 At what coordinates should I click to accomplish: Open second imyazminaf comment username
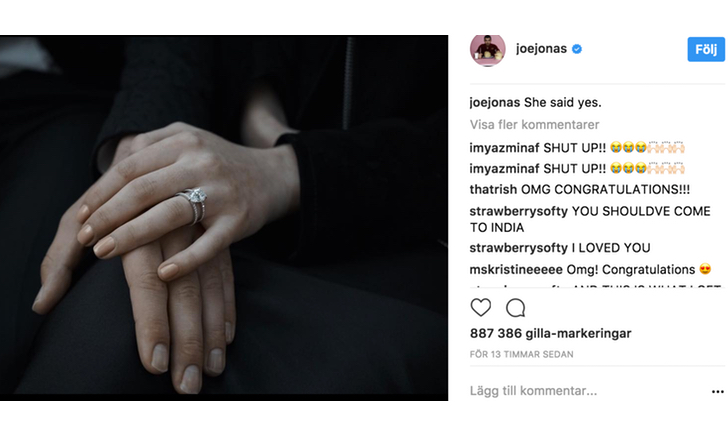(504, 169)
